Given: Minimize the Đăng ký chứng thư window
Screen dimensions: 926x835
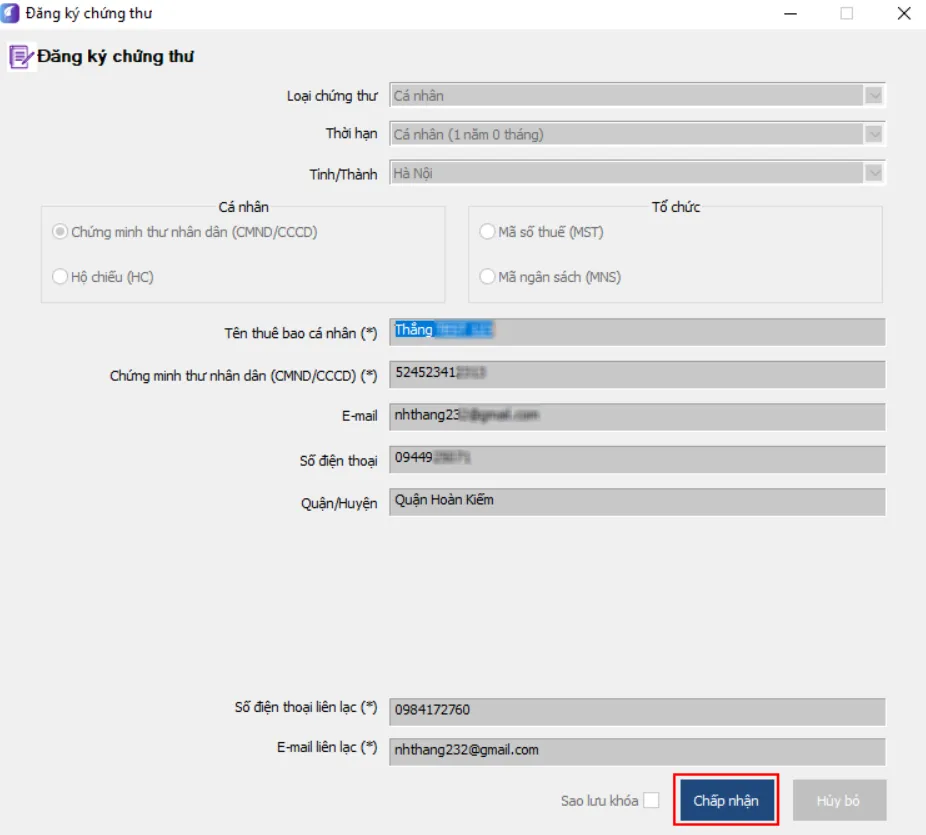Looking at the screenshot, I should pyautogui.click(x=790, y=14).
